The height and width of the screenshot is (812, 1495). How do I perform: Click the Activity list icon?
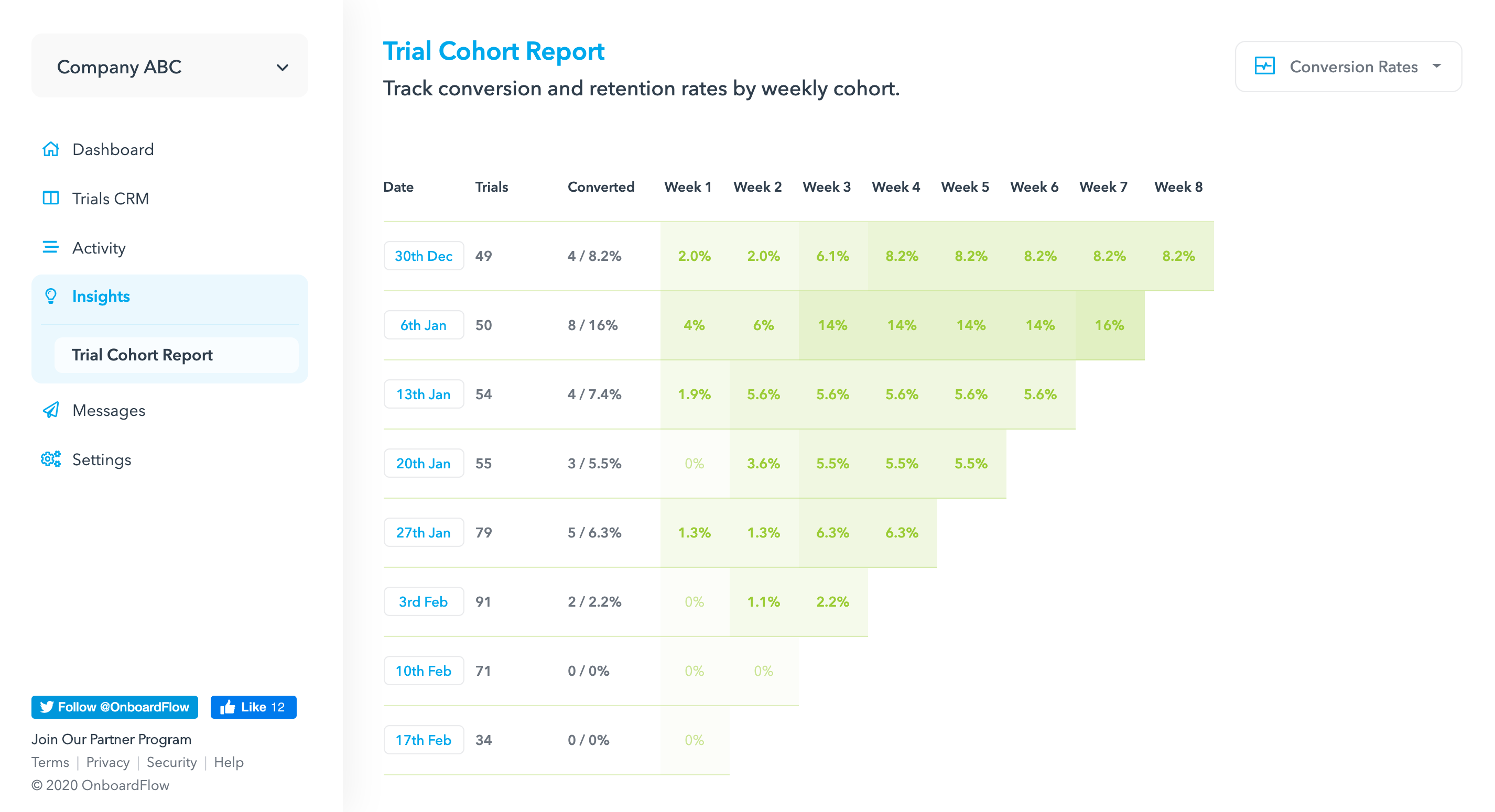(51, 248)
